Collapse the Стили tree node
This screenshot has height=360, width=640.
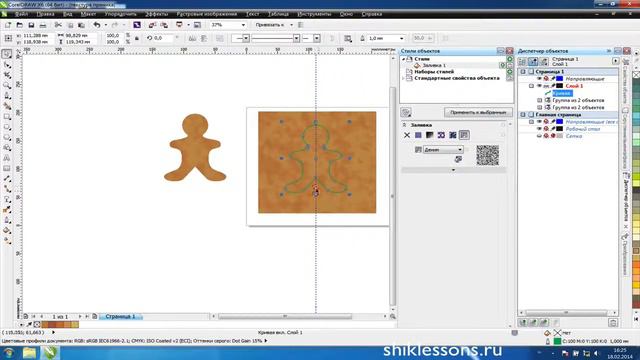tap(403, 59)
